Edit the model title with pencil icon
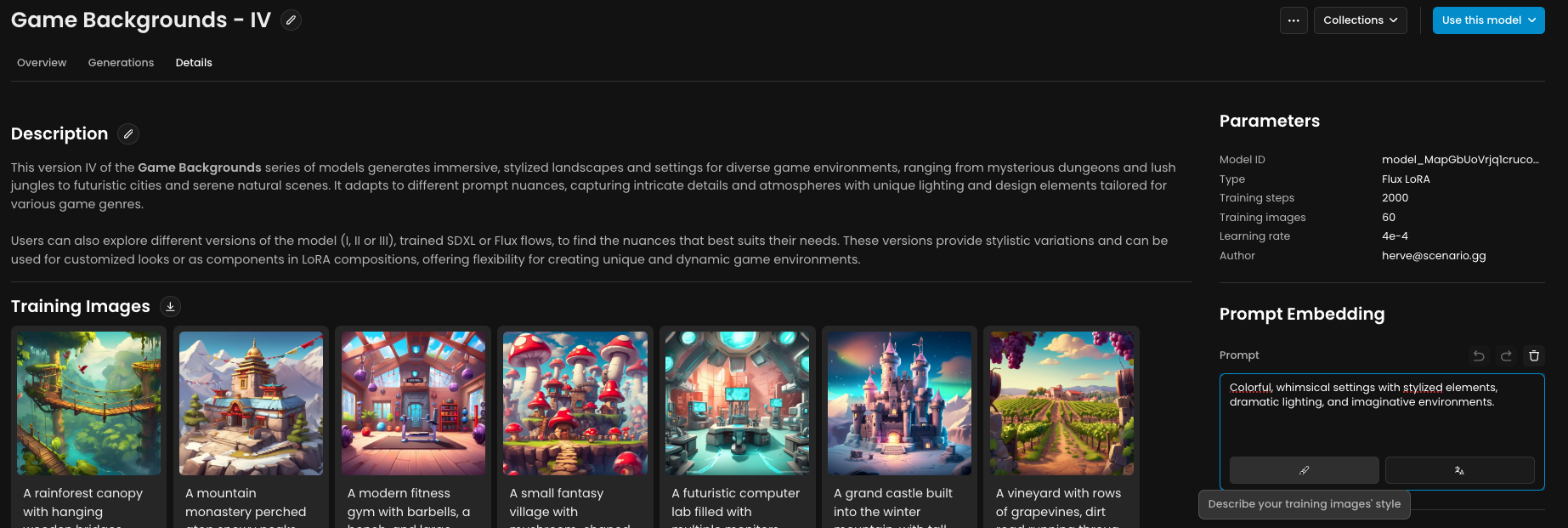 pyautogui.click(x=291, y=20)
